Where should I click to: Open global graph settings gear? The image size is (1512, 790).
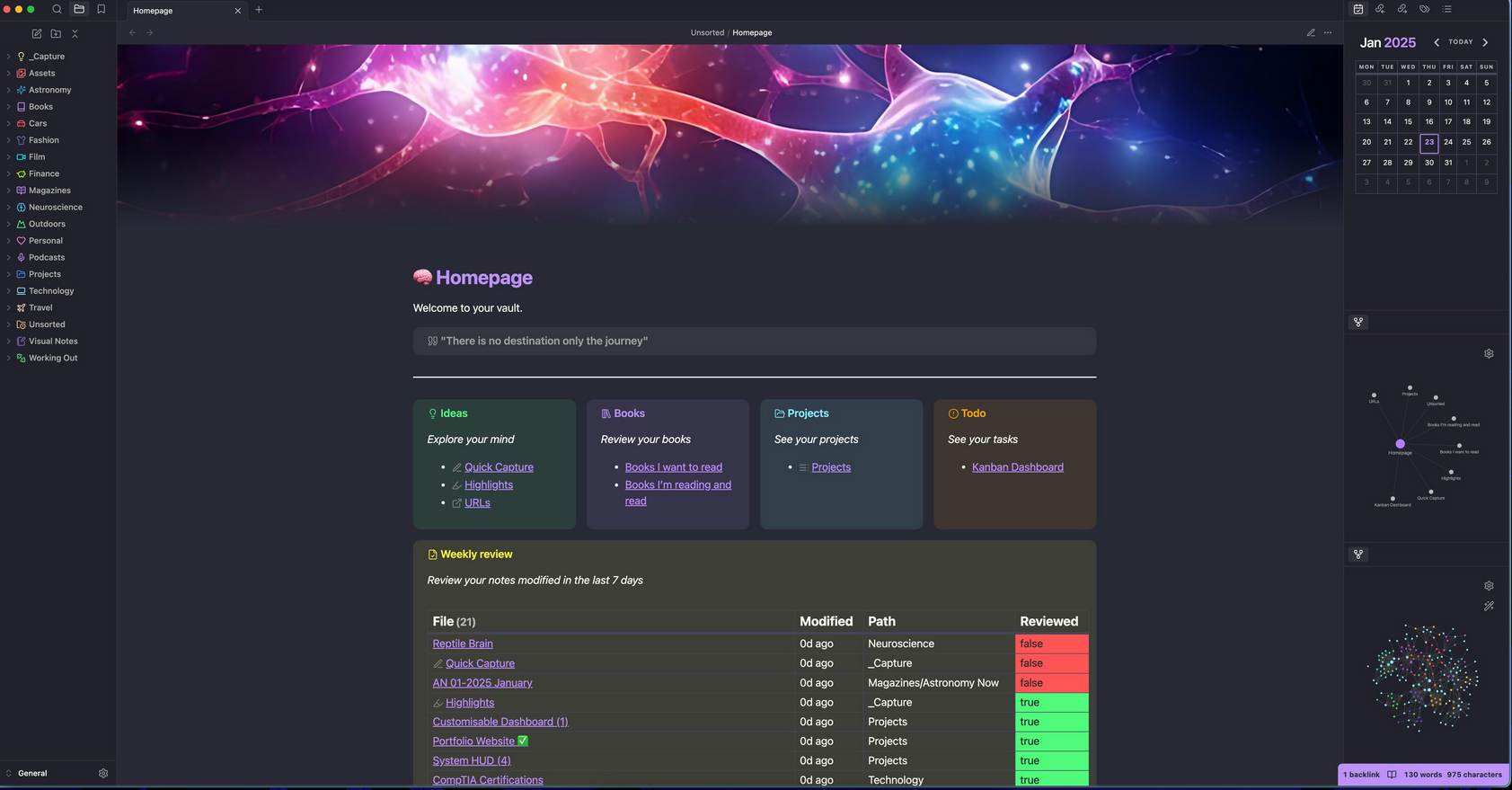pyautogui.click(x=1489, y=586)
